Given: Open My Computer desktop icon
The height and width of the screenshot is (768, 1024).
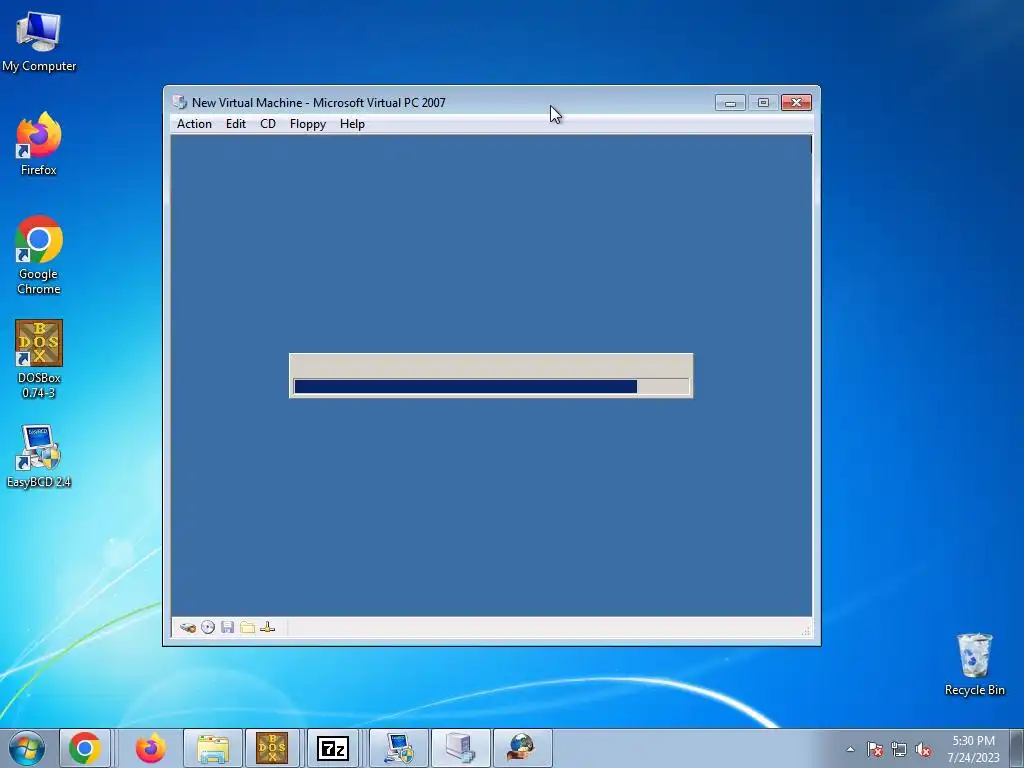Looking at the screenshot, I should pyautogui.click(x=39, y=42).
